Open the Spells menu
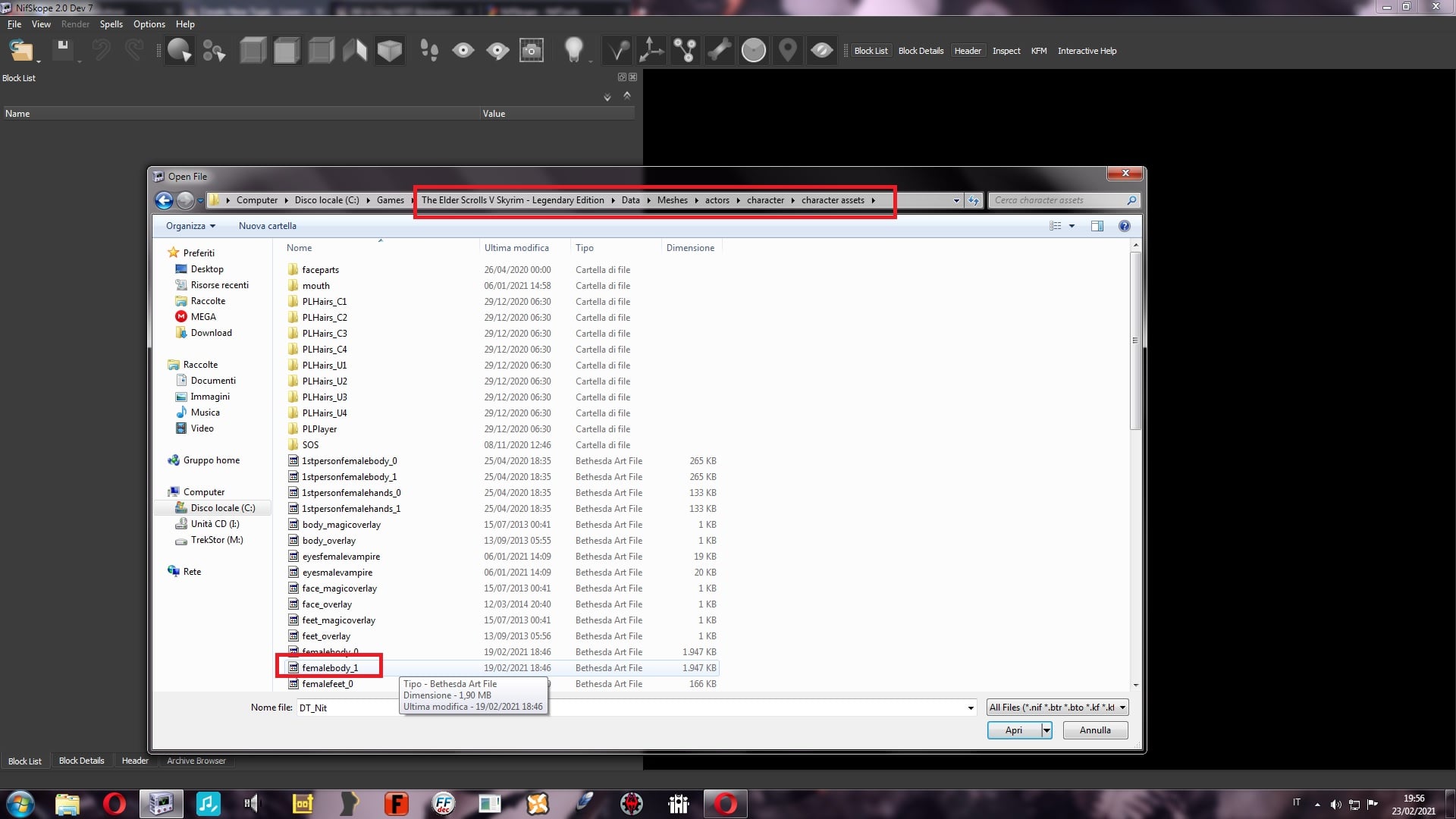The width and height of the screenshot is (1456, 819). coord(111,24)
